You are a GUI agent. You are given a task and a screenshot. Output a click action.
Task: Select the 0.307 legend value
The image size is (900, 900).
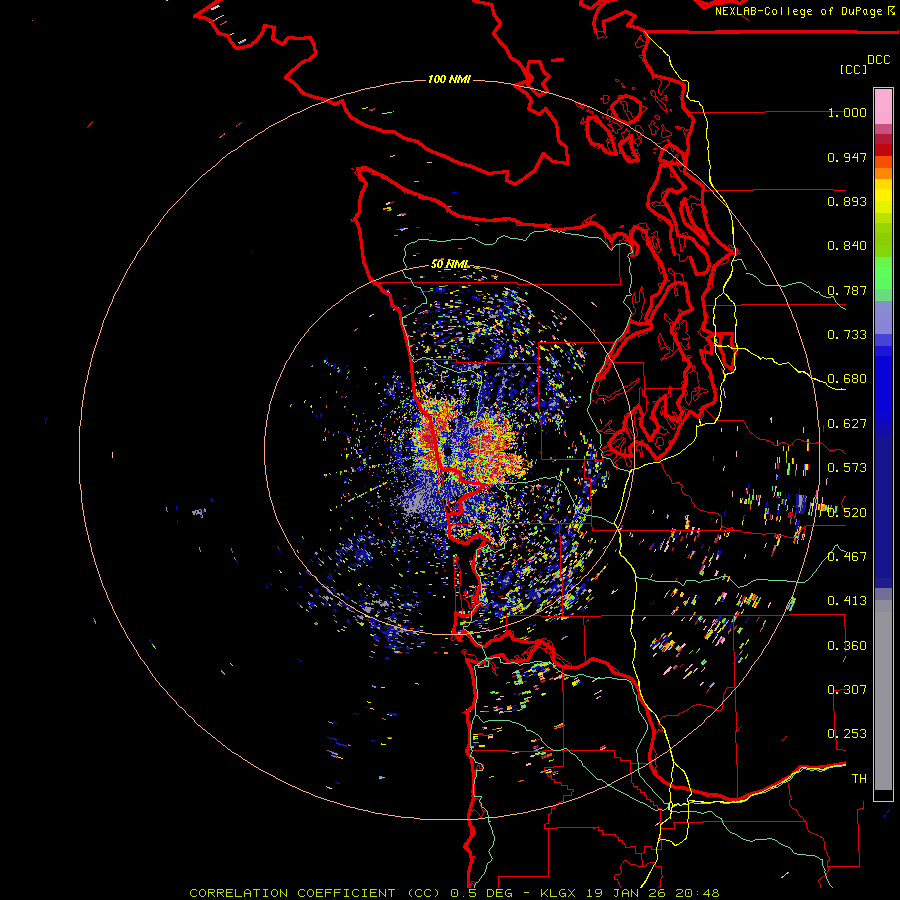click(847, 689)
